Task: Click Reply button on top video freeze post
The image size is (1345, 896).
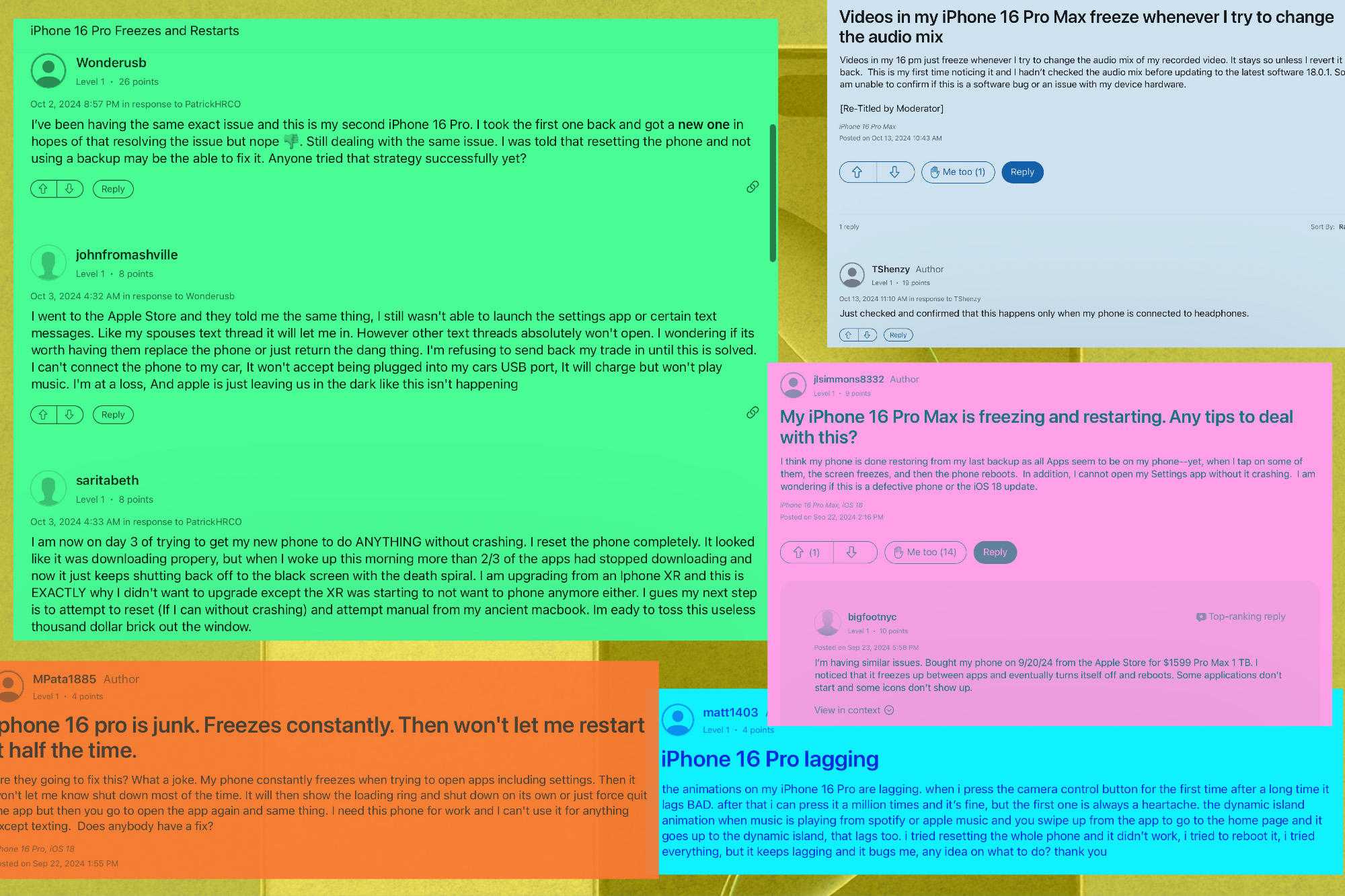Action: click(1021, 172)
